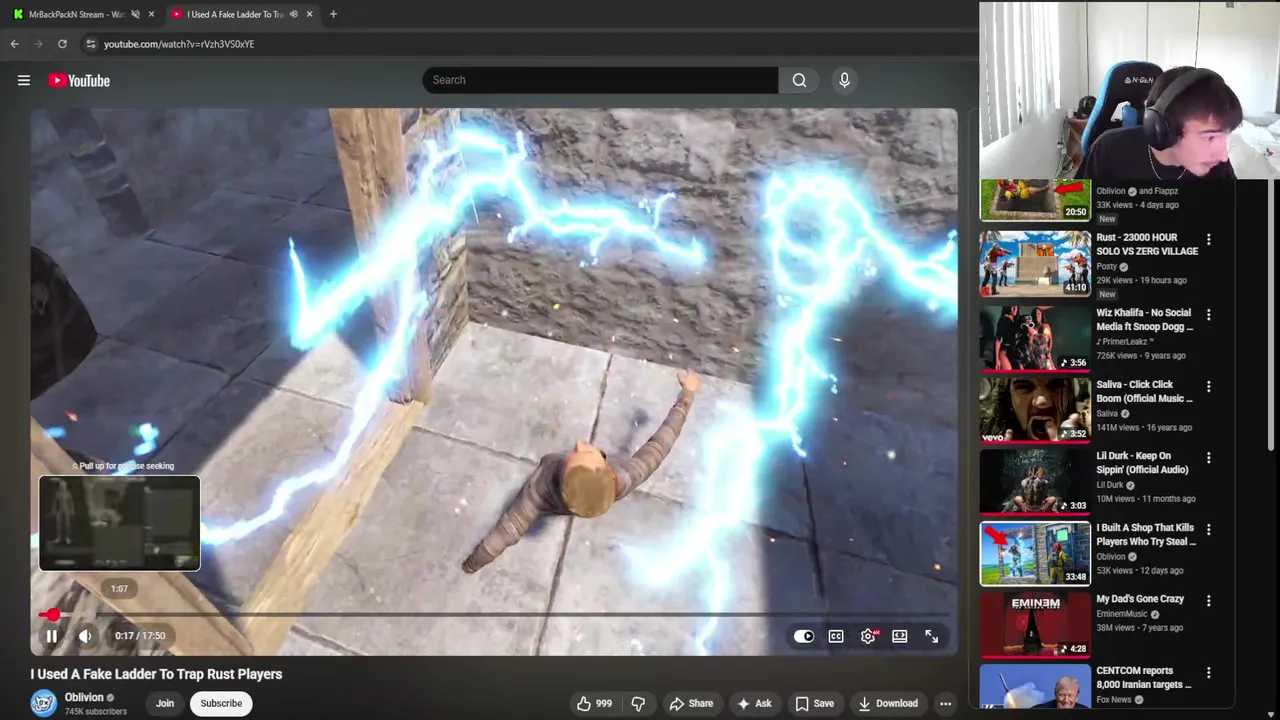
Task: Share the video
Action: pos(691,703)
